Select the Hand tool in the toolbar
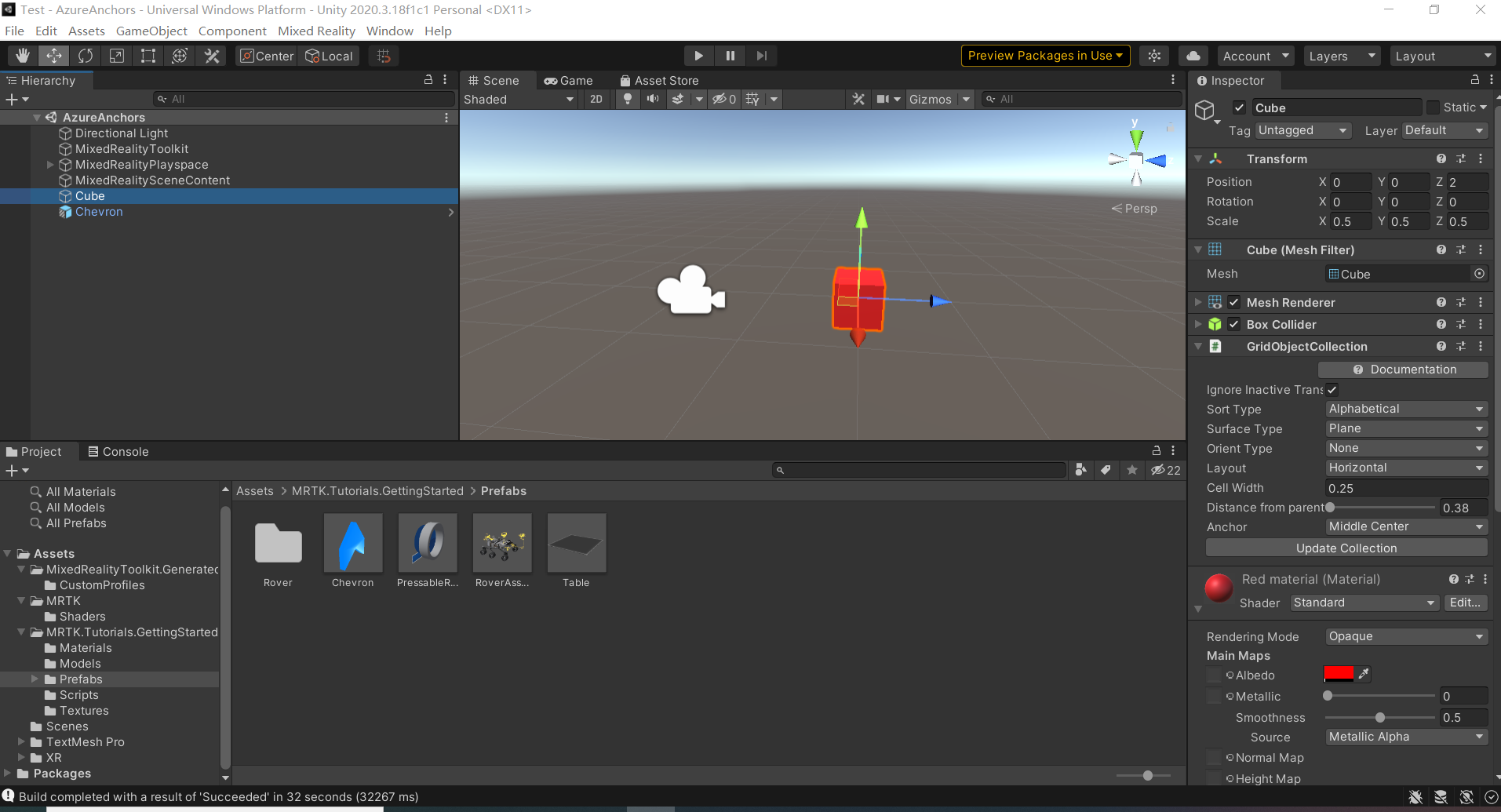 pos(22,56)
